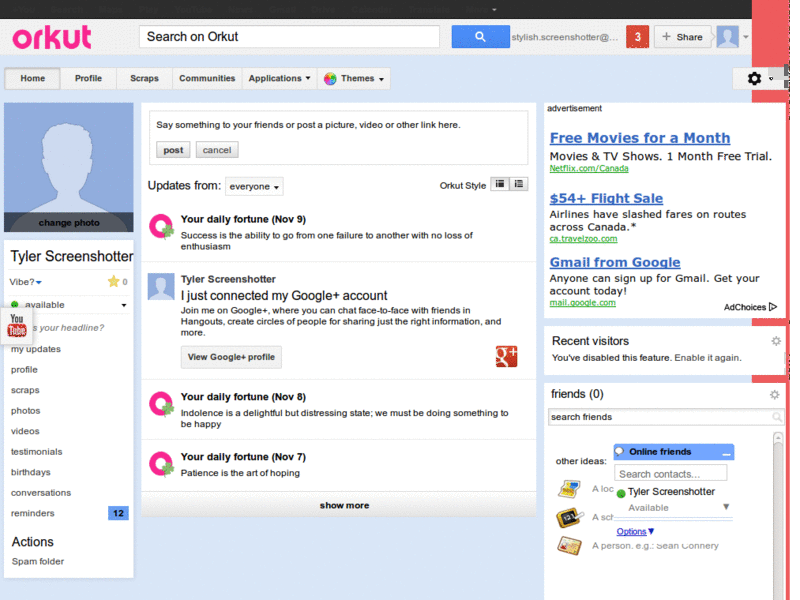This screenshot has width=800, height=600.
Task: Open chat Options dropdown
Action: click(635, 532)
